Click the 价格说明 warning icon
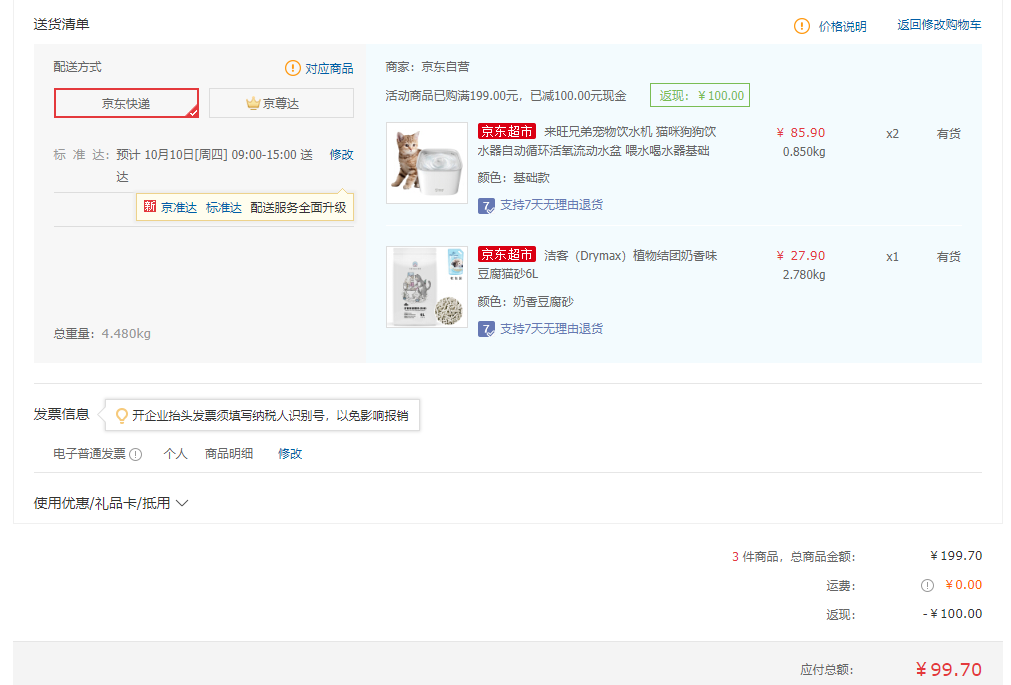 [801, 26]
